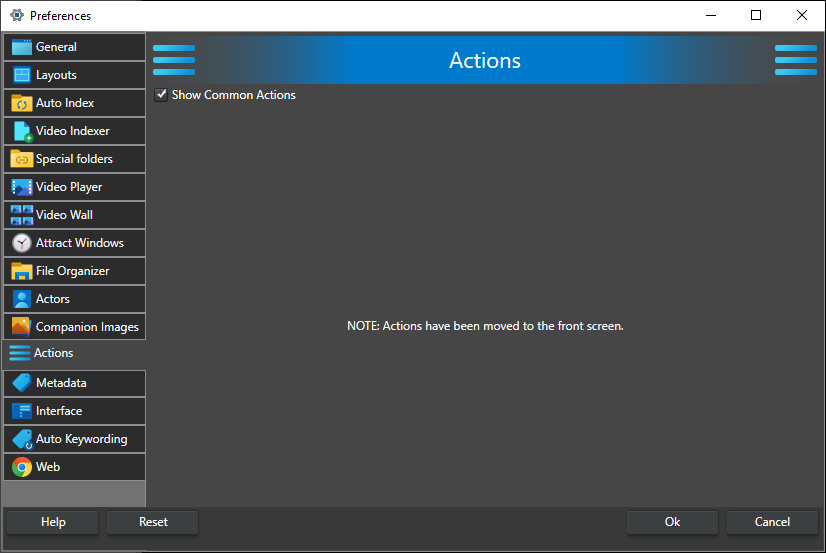The image size is (826, 553).
Task: Switch to Auto Keywording tab
Action: point(81,439)
